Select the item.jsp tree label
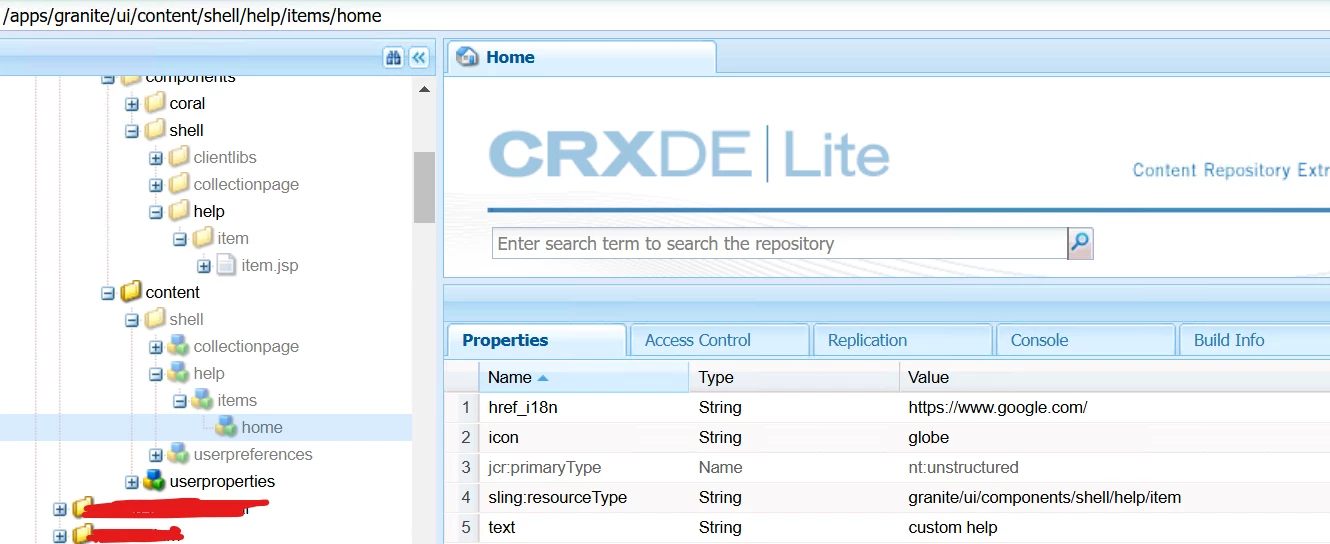The image size is (1330, 544). coord(270,265)
